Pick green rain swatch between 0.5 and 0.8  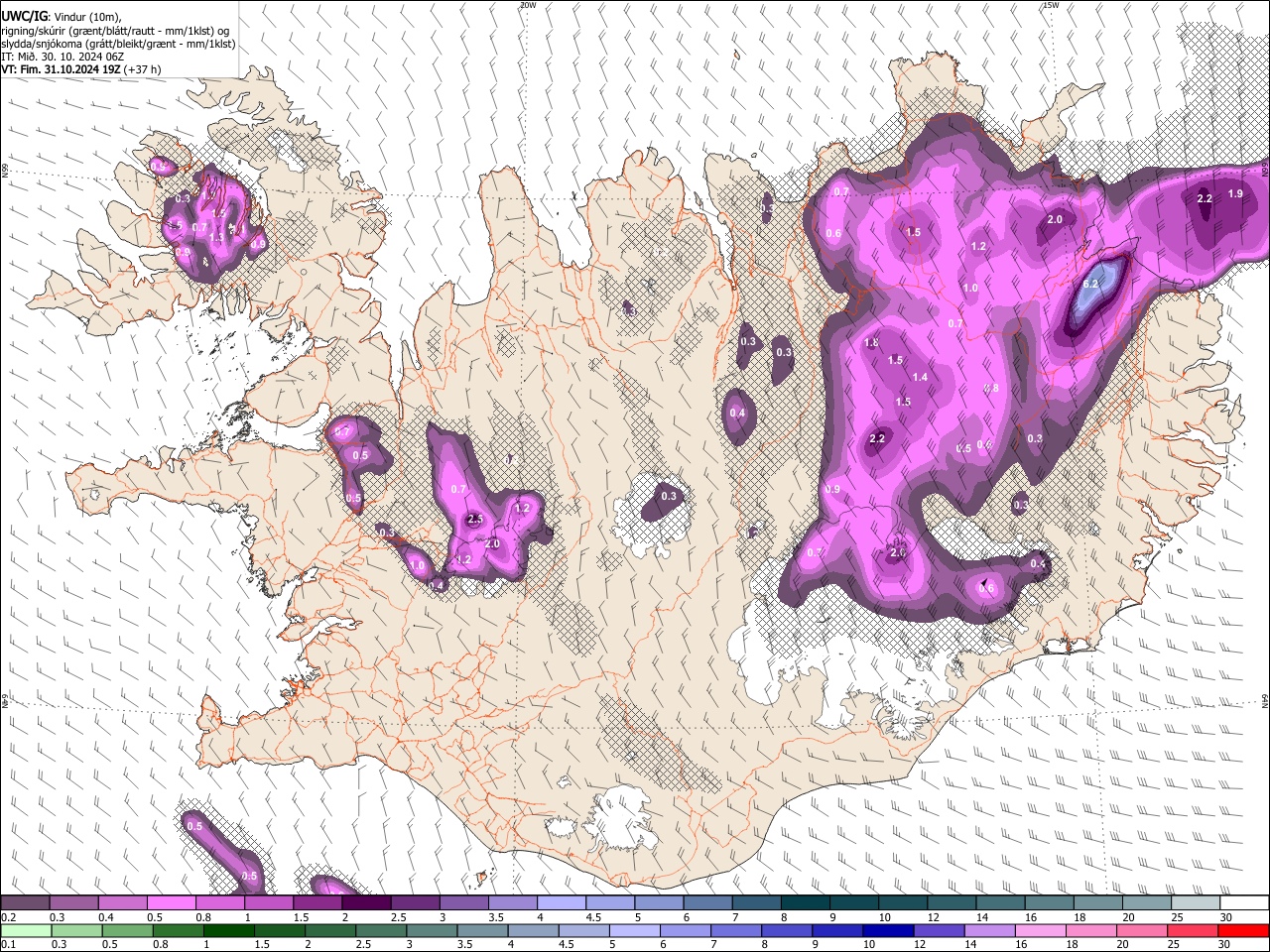tap(127, 930)
